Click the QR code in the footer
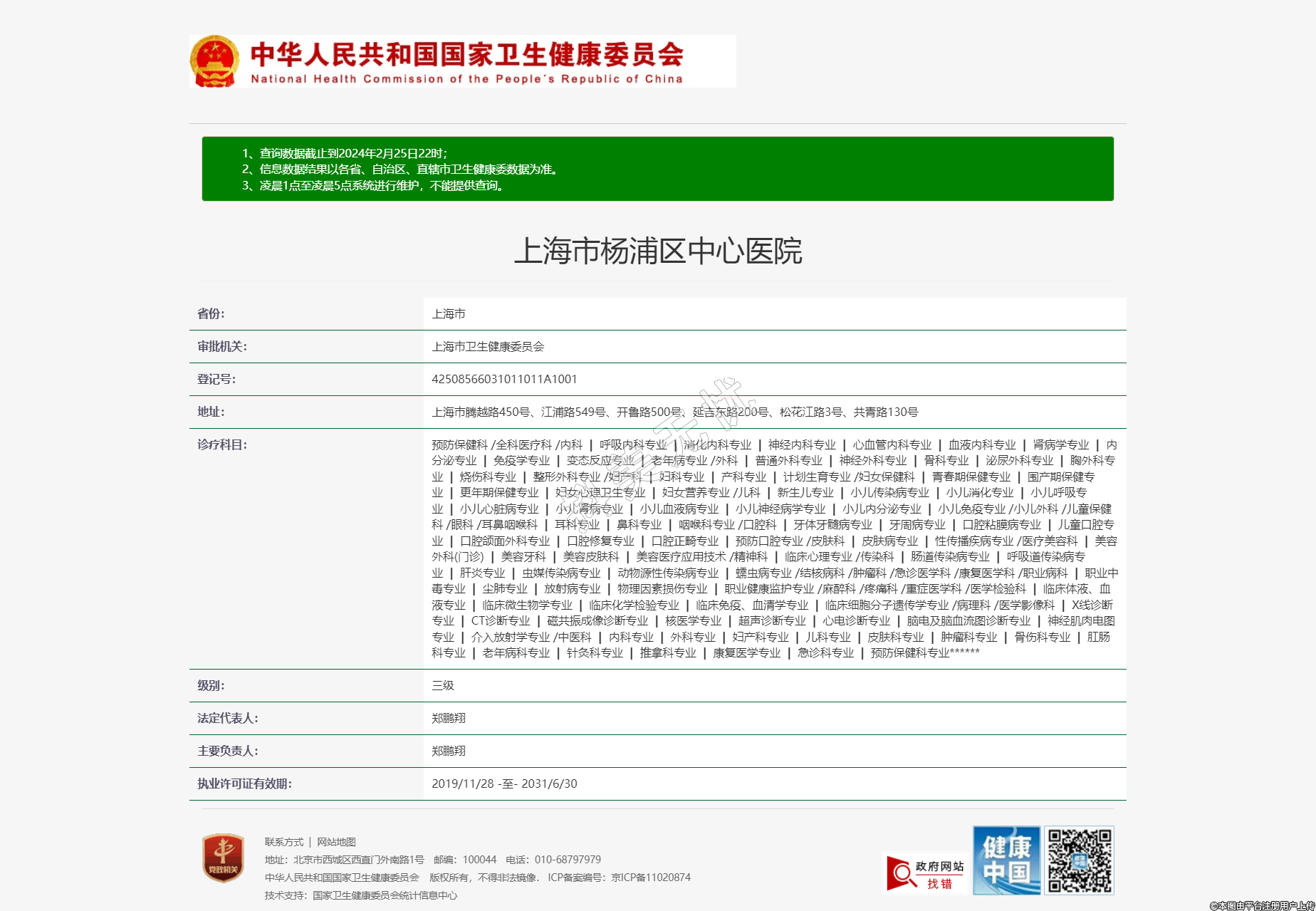The height and width of the screenshot is (911, 1316). click(1079, 860)
